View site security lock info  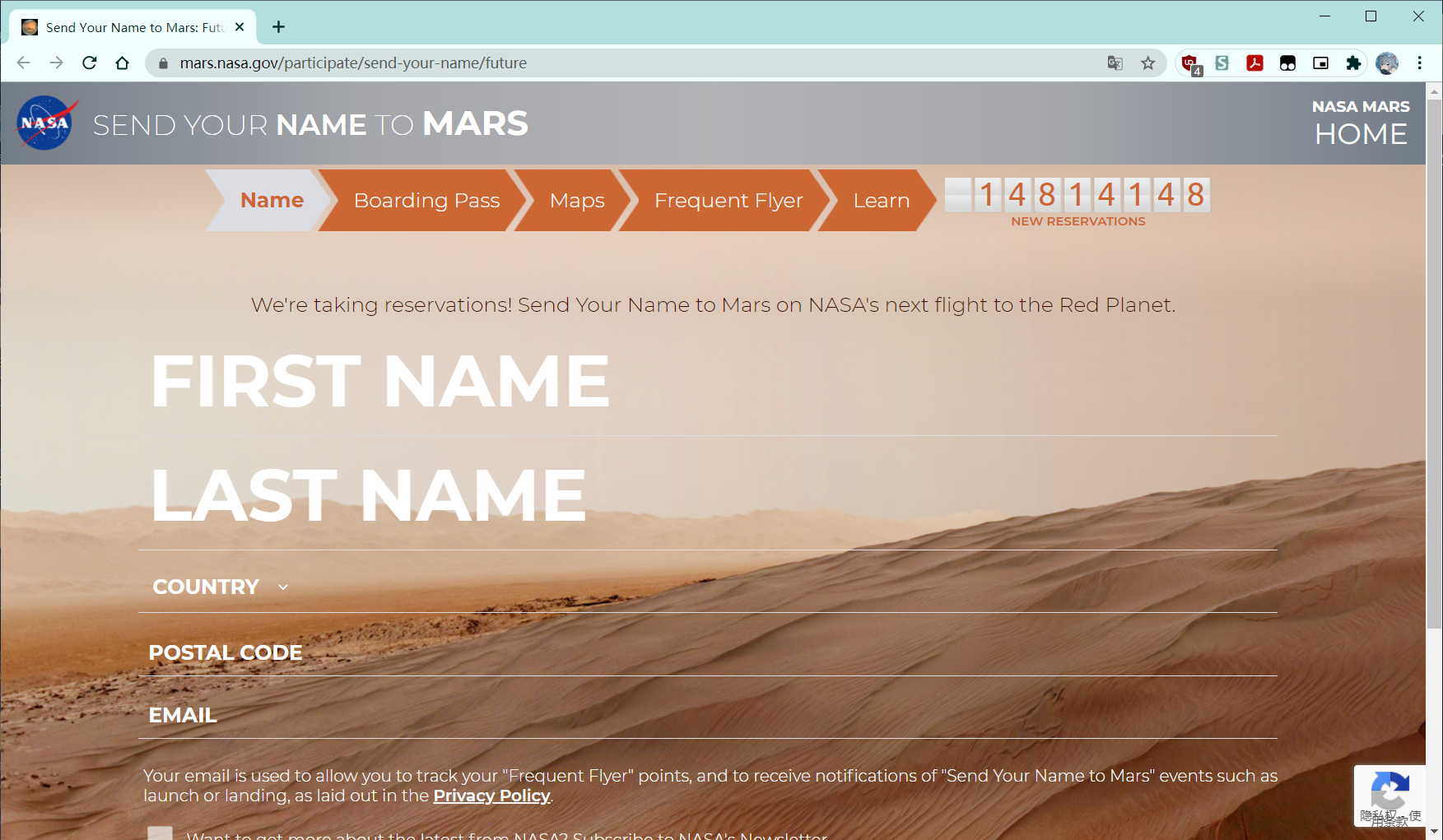click(x=163, y=63)
